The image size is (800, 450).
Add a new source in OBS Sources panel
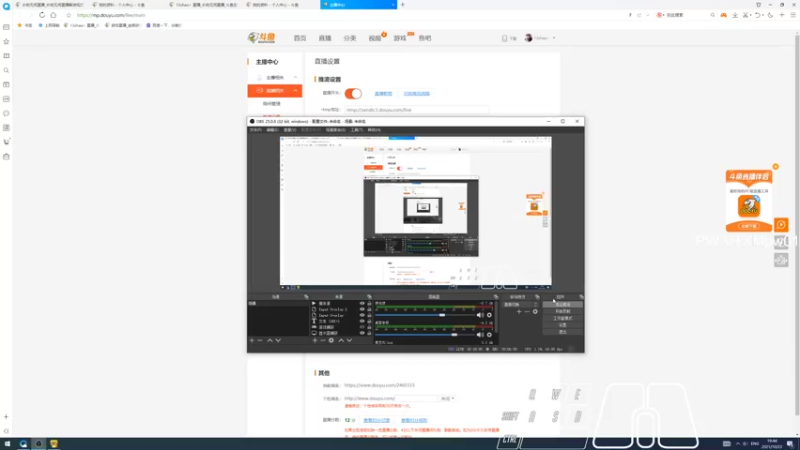315,340
